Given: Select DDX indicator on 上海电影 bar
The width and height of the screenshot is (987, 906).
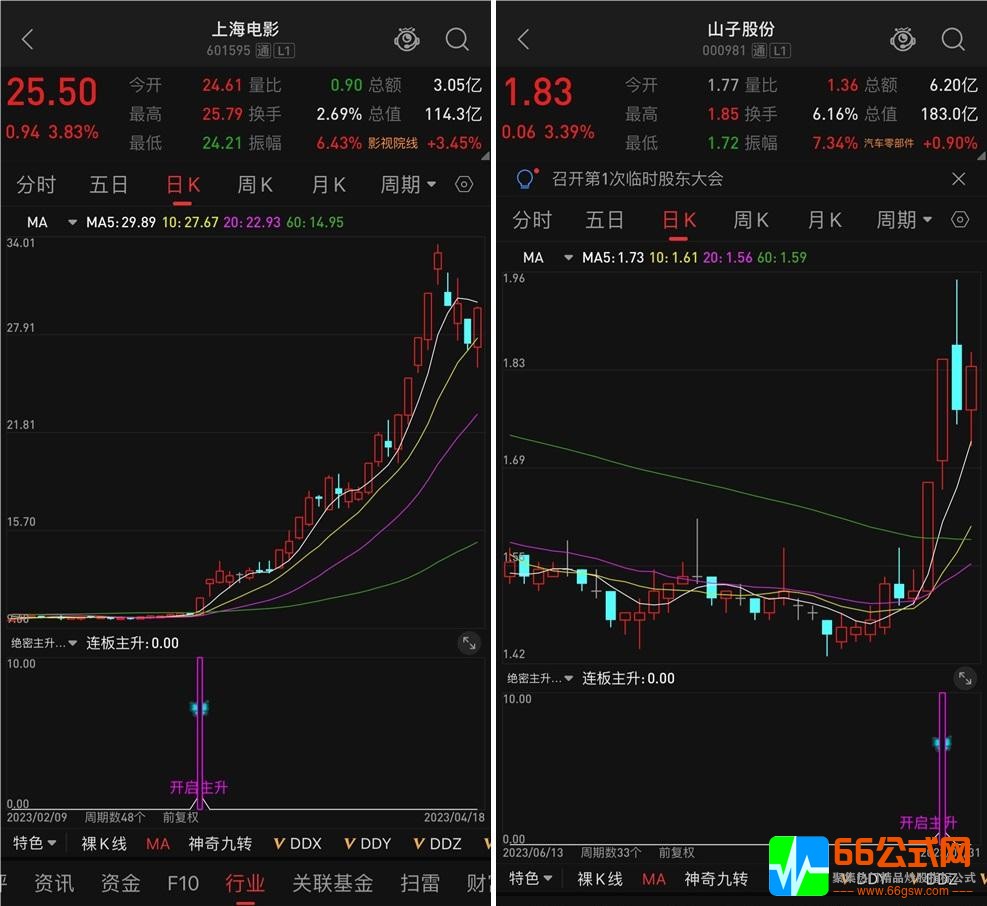Looking at the screenshot, I should tap(298, 844).
